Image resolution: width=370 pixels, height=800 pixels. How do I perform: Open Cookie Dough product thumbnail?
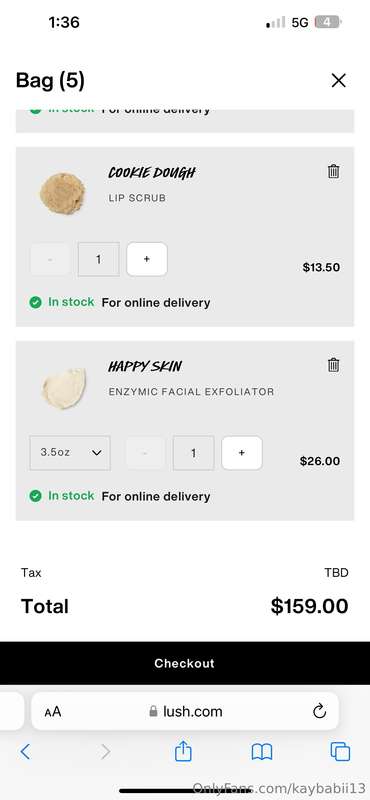point(63,193)
